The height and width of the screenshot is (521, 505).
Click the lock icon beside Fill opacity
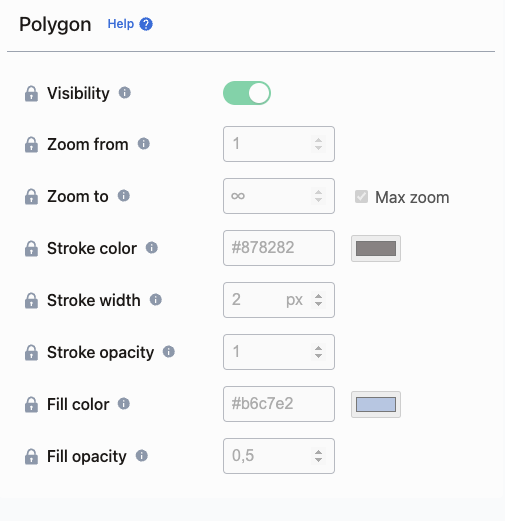(31, 457)
